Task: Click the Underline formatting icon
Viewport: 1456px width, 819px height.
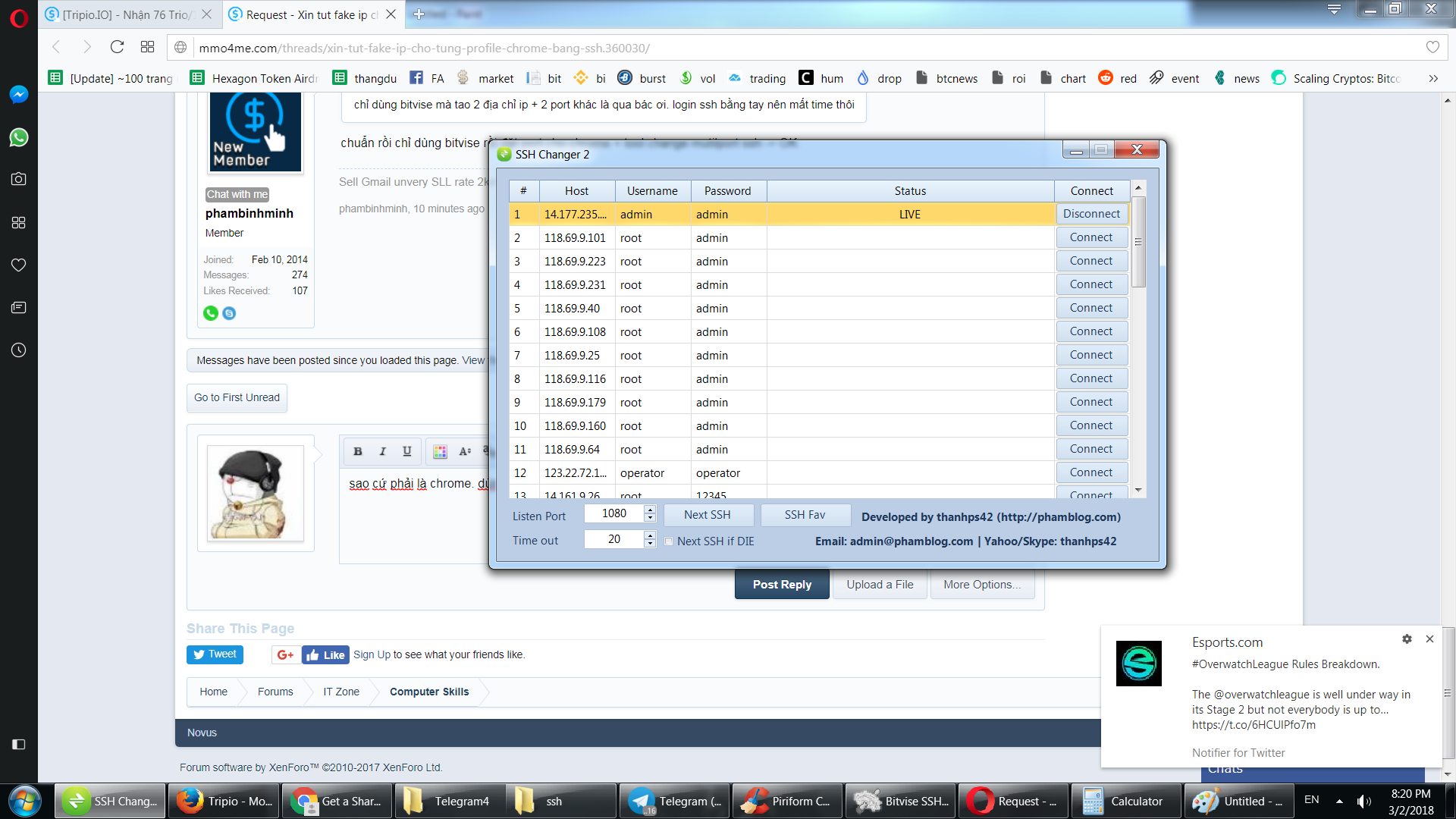Action: pos(407,451)
